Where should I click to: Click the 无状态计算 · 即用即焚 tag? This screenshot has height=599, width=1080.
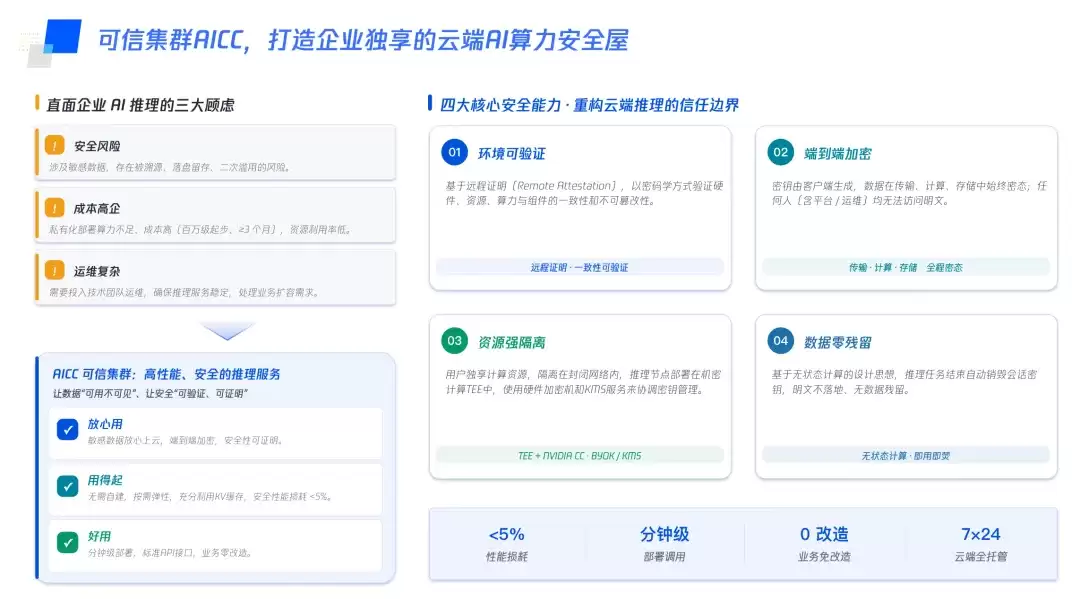(x=906, y=456)
